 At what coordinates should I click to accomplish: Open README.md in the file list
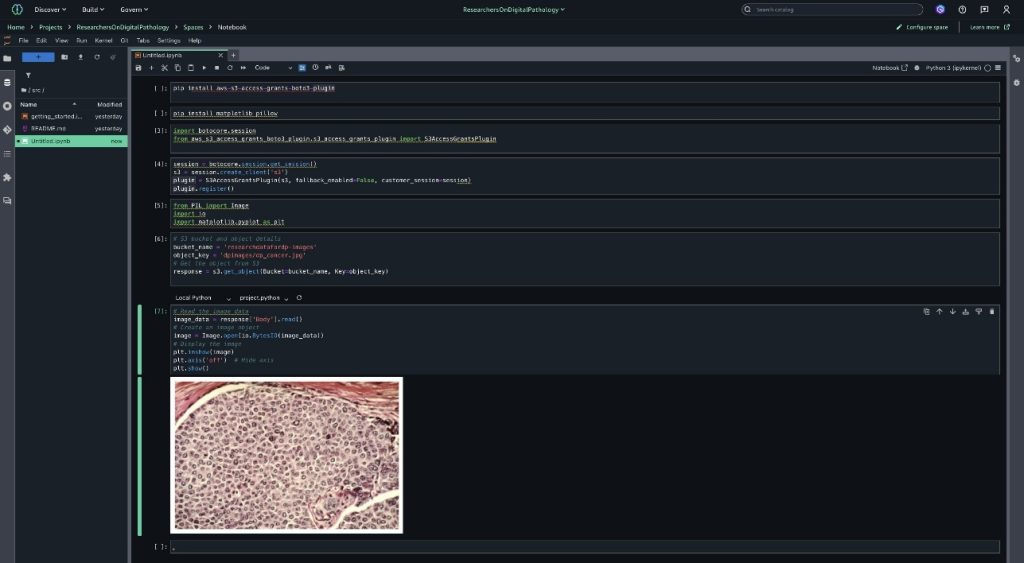point(71,129)
